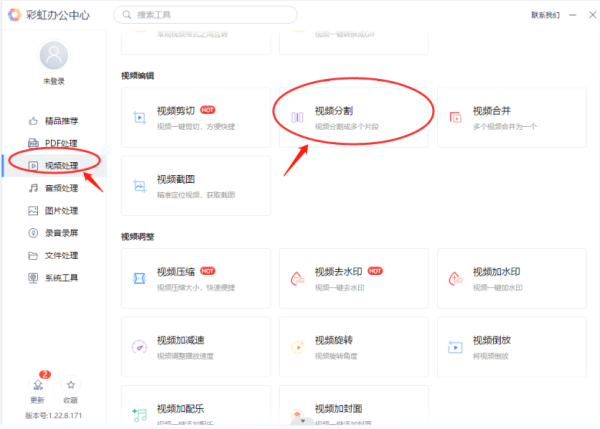The image size is (600, 429).
Task: Click the picture icon beside 图片处理
Action: 33,210
